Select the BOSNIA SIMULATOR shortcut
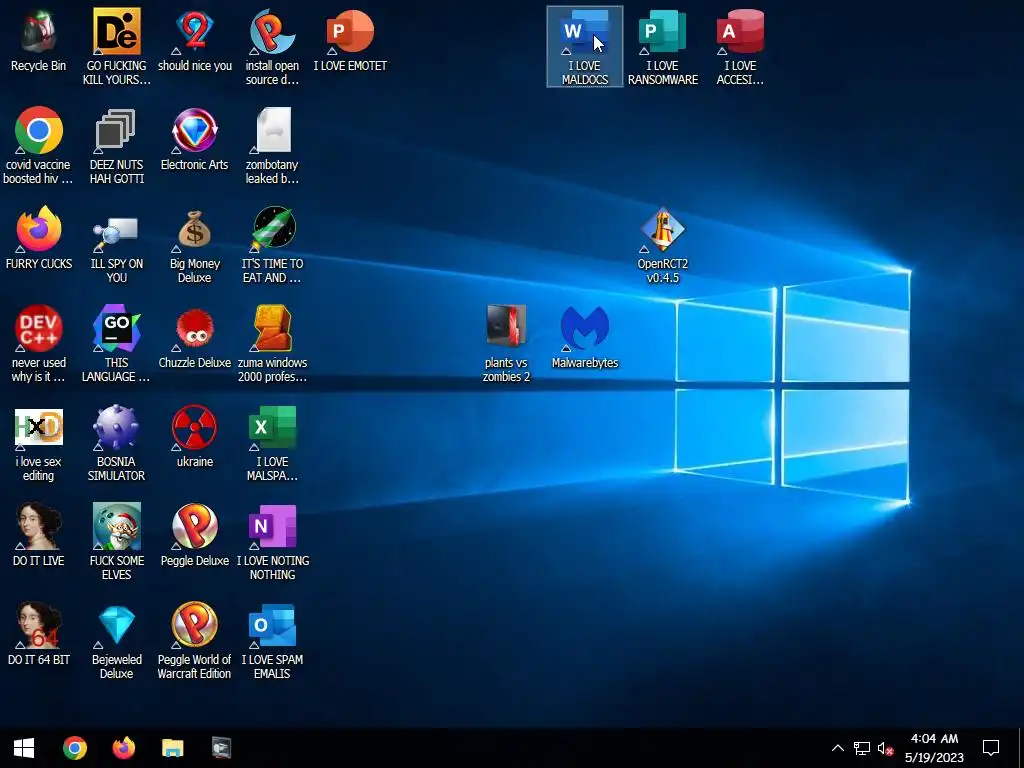Viewport: 1024px width, 768px height. click(x=116, y=443)
